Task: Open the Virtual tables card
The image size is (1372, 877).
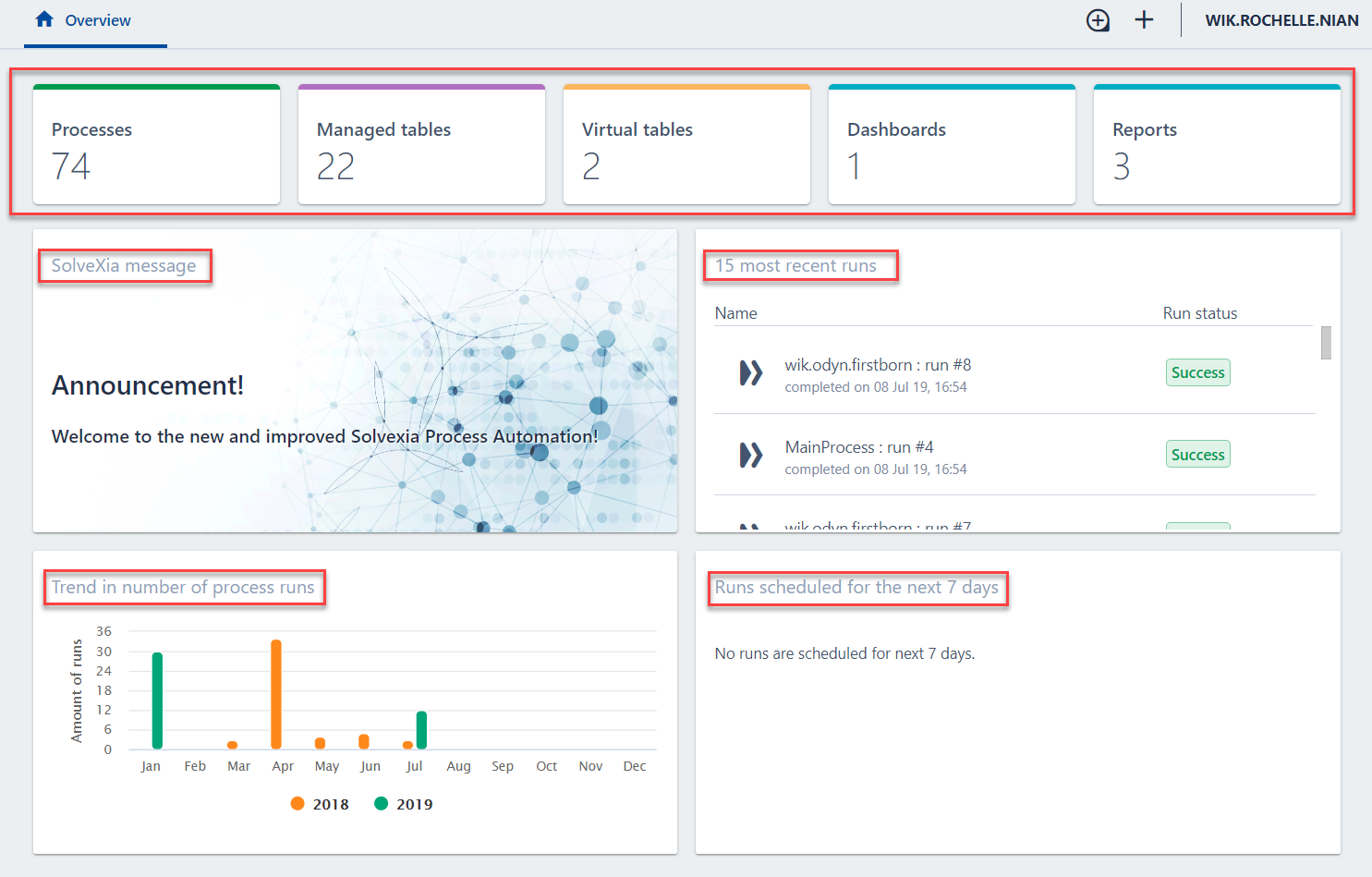Action: (686, 146)
